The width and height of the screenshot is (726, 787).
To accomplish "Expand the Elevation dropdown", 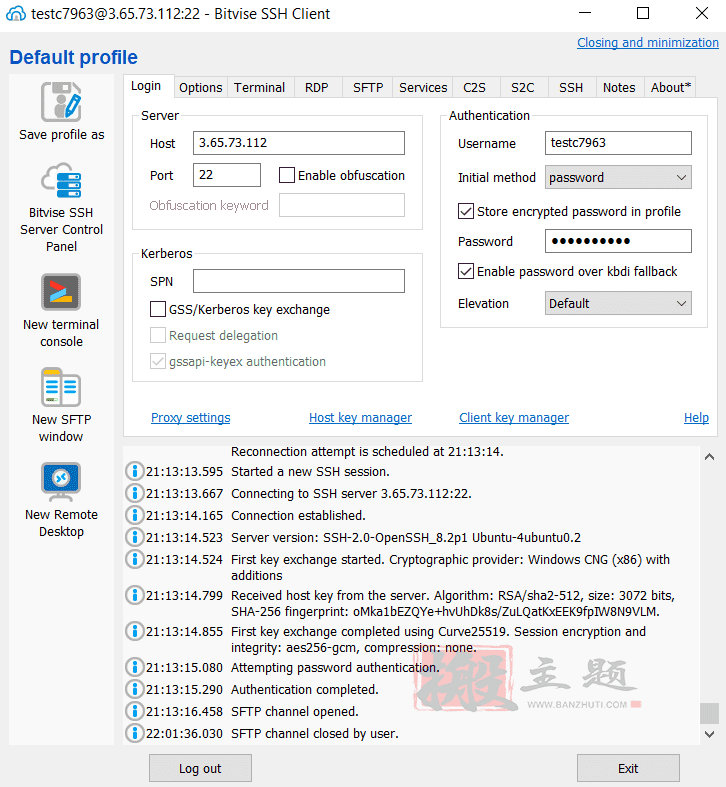I will (x=618, y=303).
